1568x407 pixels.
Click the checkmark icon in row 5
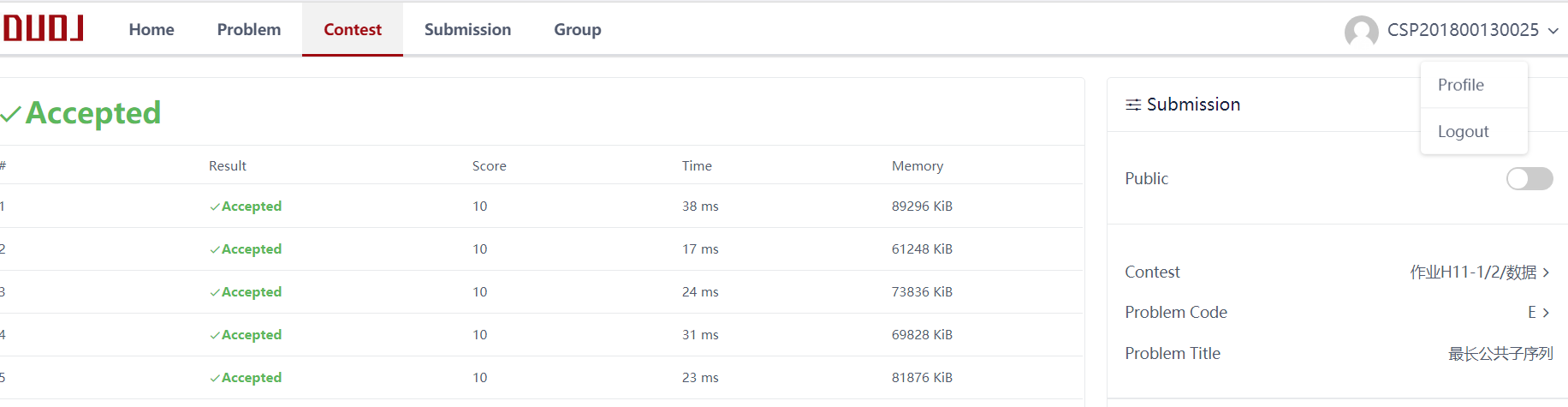(x=215, y=378)
